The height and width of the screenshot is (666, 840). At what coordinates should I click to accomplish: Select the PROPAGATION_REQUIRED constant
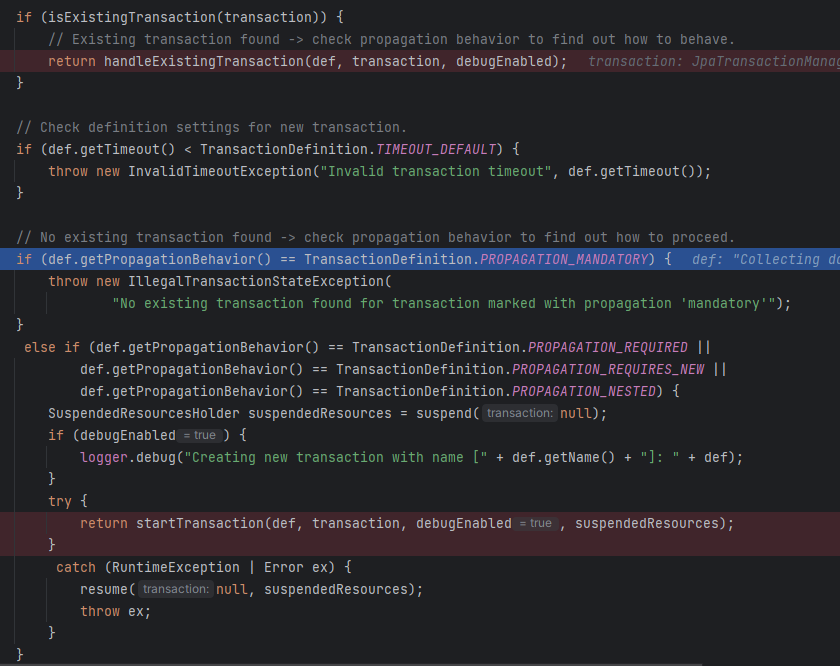[x=608, y=347]
